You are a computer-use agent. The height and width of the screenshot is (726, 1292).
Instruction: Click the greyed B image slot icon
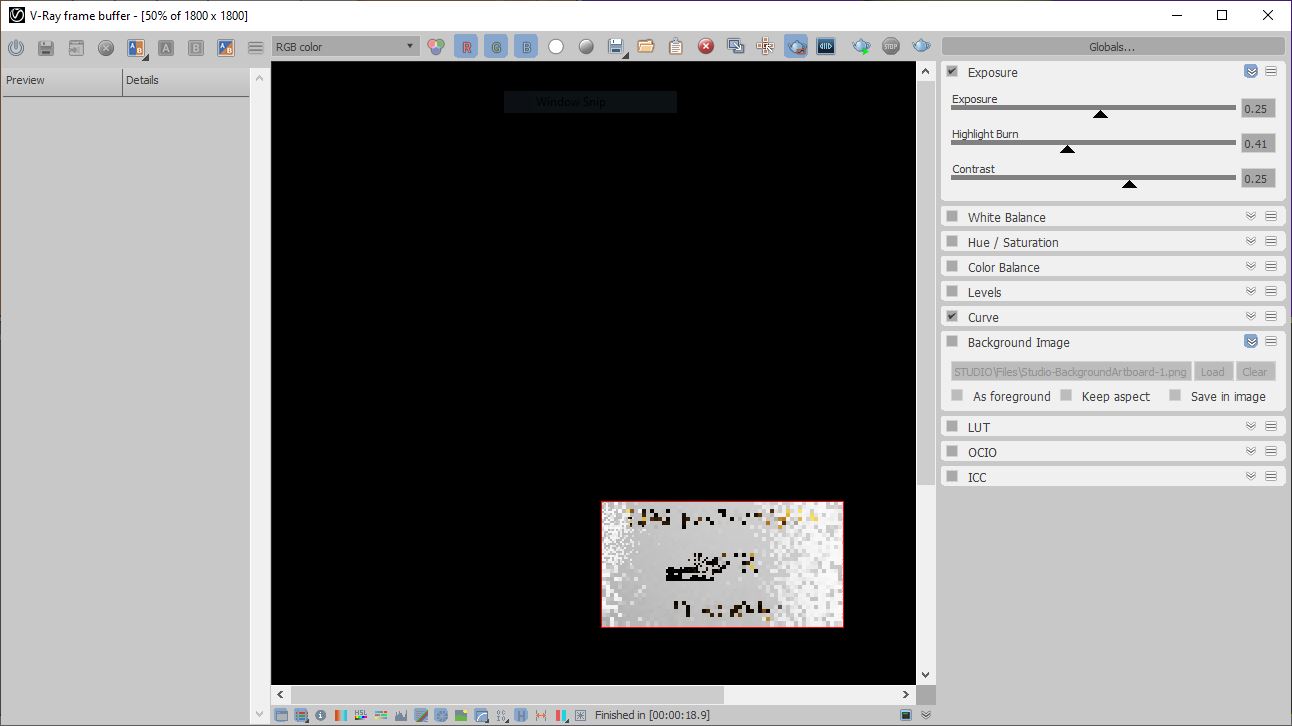(x=196, y=47)
